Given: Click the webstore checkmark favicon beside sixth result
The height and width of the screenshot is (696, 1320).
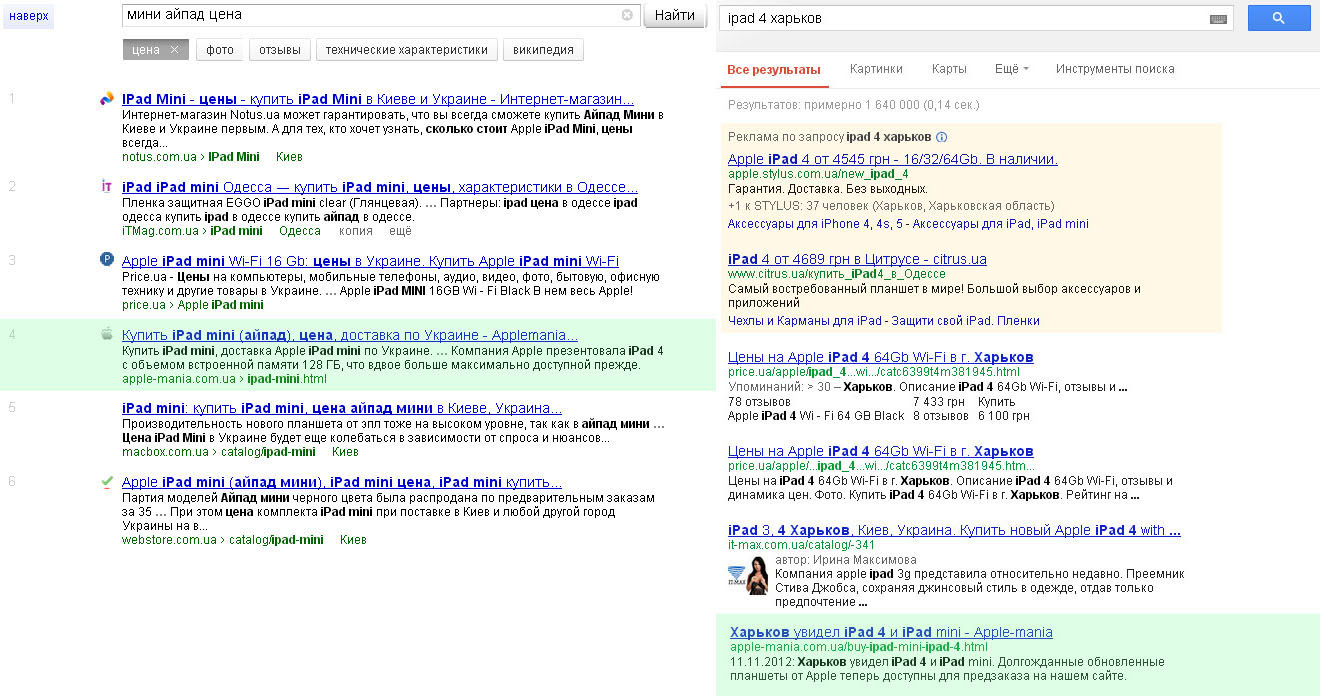Looking at the screenshot, I should click(107, 481).
